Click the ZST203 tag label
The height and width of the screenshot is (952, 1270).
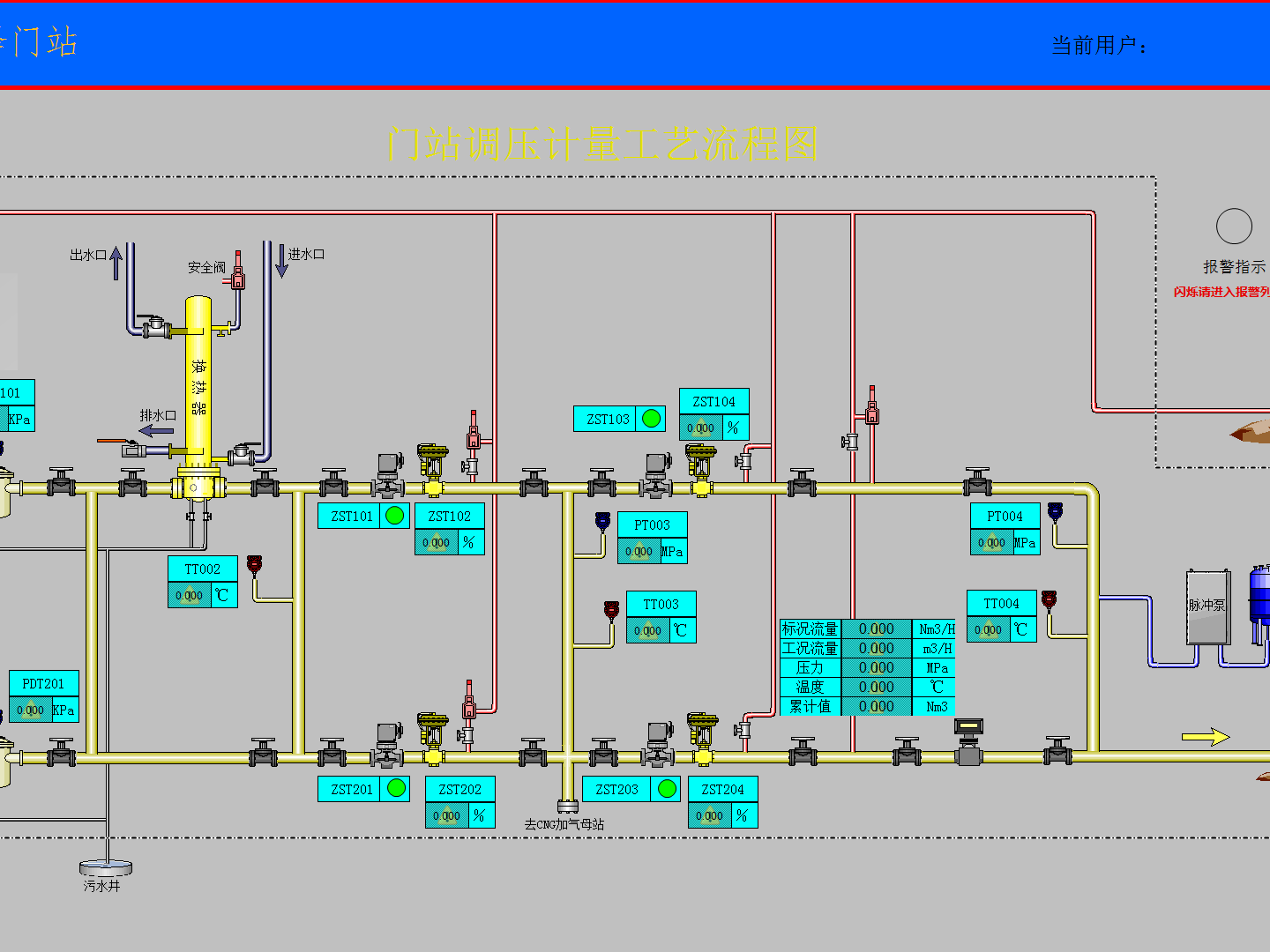(616, 789)
